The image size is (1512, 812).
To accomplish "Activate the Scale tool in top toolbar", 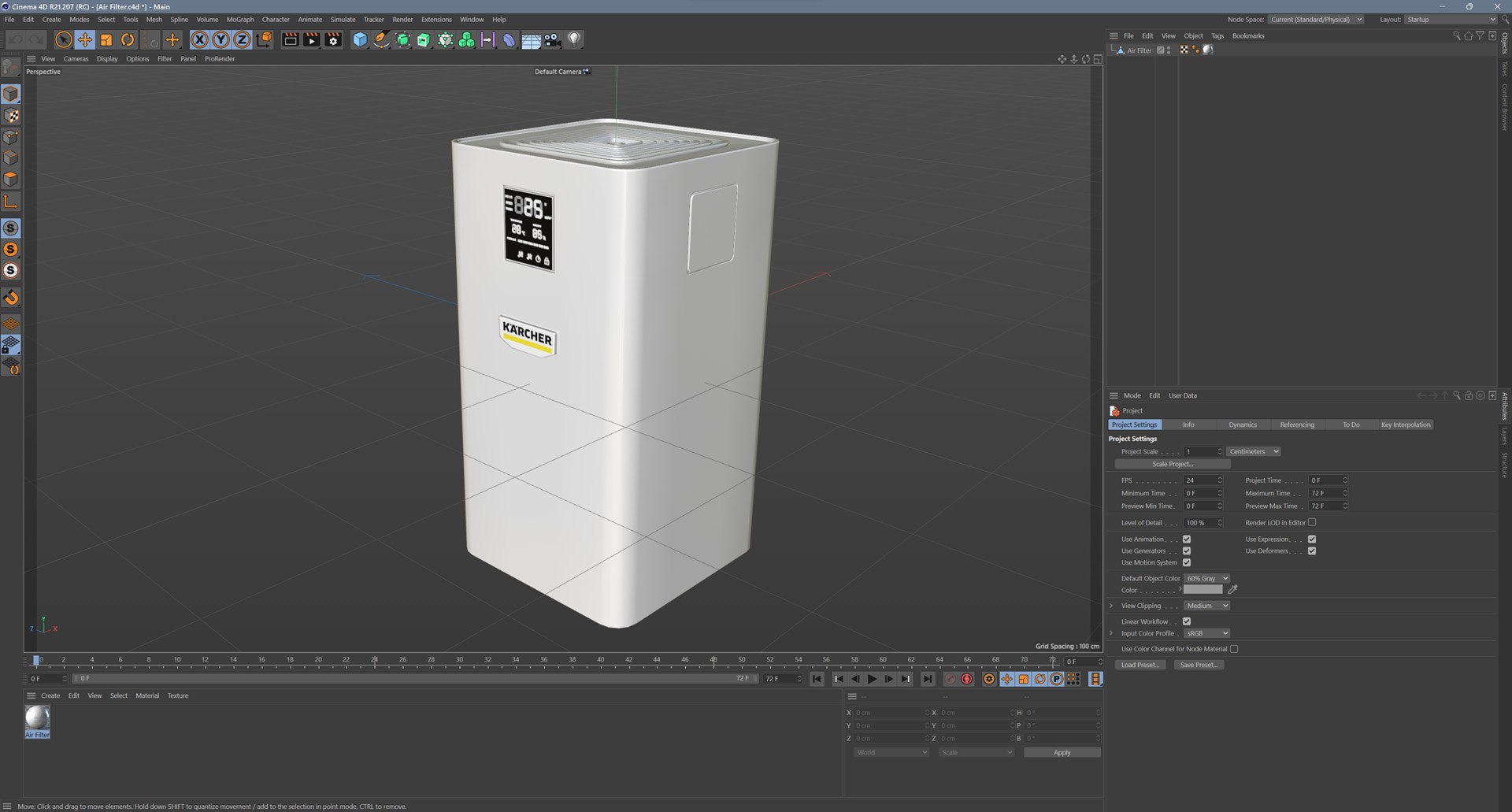I will [106, 39].
